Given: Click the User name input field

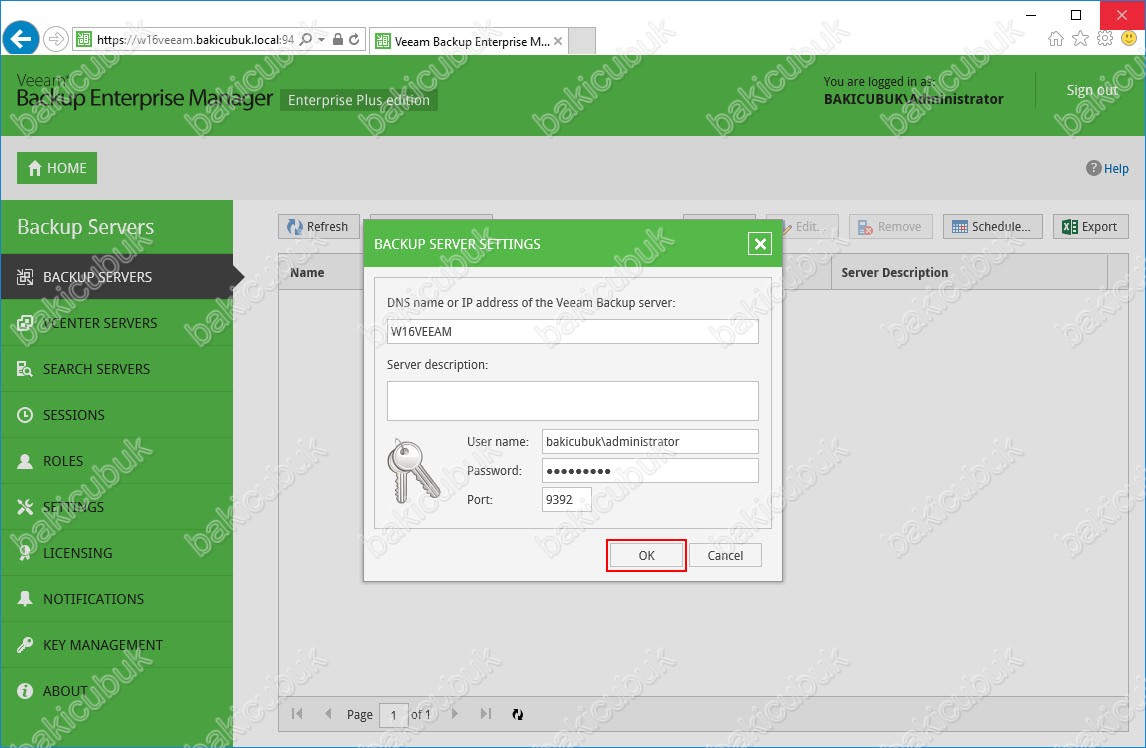Looking at the screenshot, I should (x=650, y=441).
